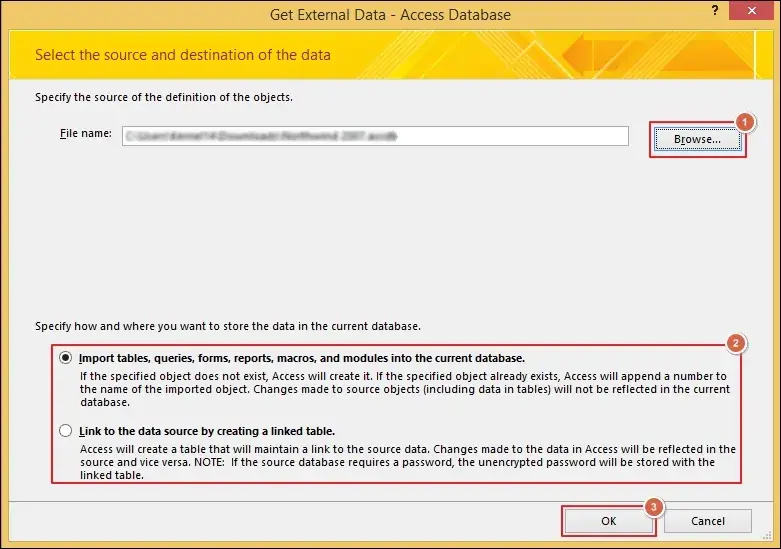The height and width of the screenshot is (549, 781).
Task: Click the import option description paragraph
Action: coord(404,390)
